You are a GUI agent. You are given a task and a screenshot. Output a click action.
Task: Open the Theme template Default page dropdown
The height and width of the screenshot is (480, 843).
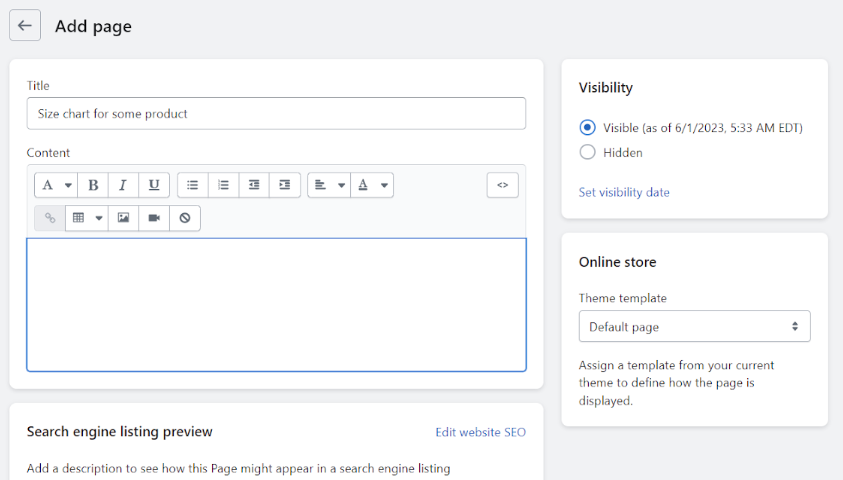click(694, 326)
